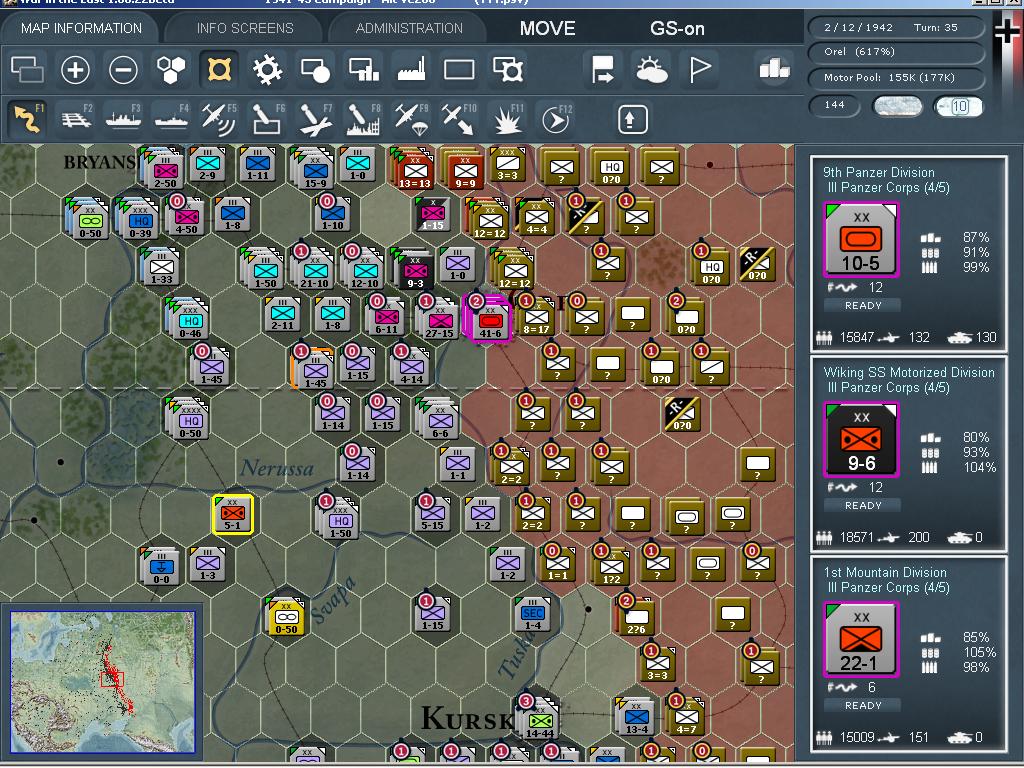This screenshot has height=768, width=1024.
Task: Click the zoom in plus icon
Action: 75,69
